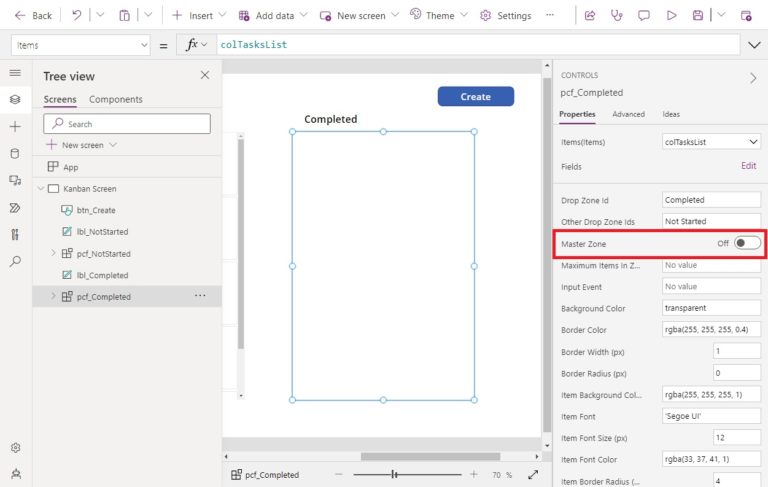Click the fit-to-window expand icon
Viewport: 768px width, 487px height.
tap(533, 475)
